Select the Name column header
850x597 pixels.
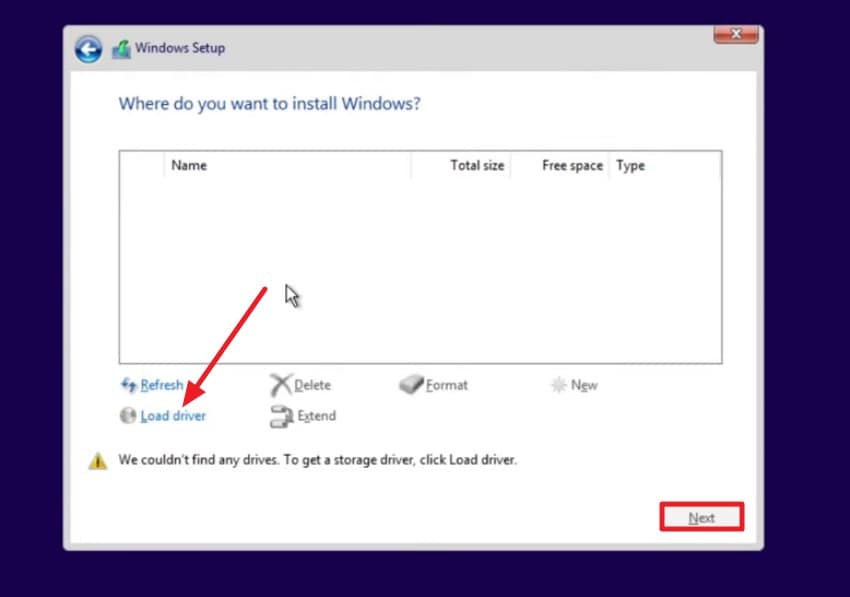[189, 165]
